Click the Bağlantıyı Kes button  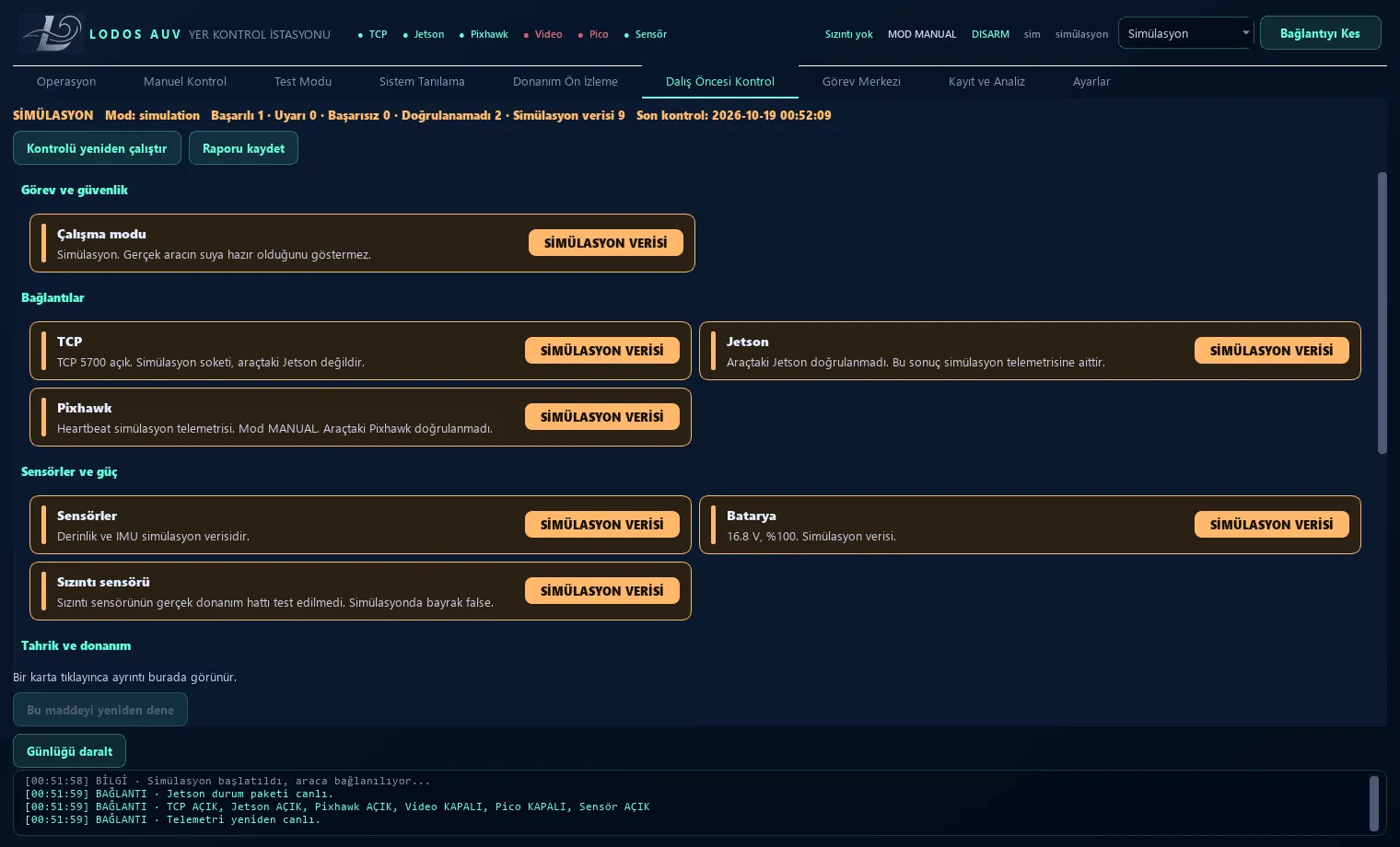[x=1320, y=33]
